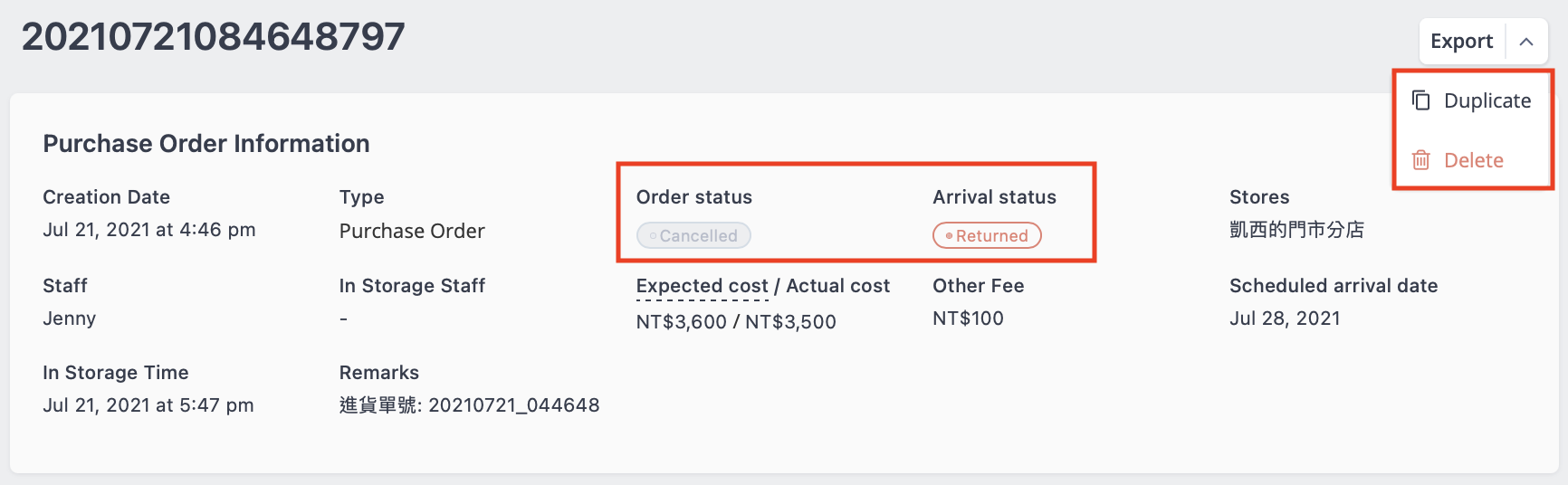Click the Other Fee NT$100 value
Viewport: 1568px width, 485px height.
pos(968,319)
